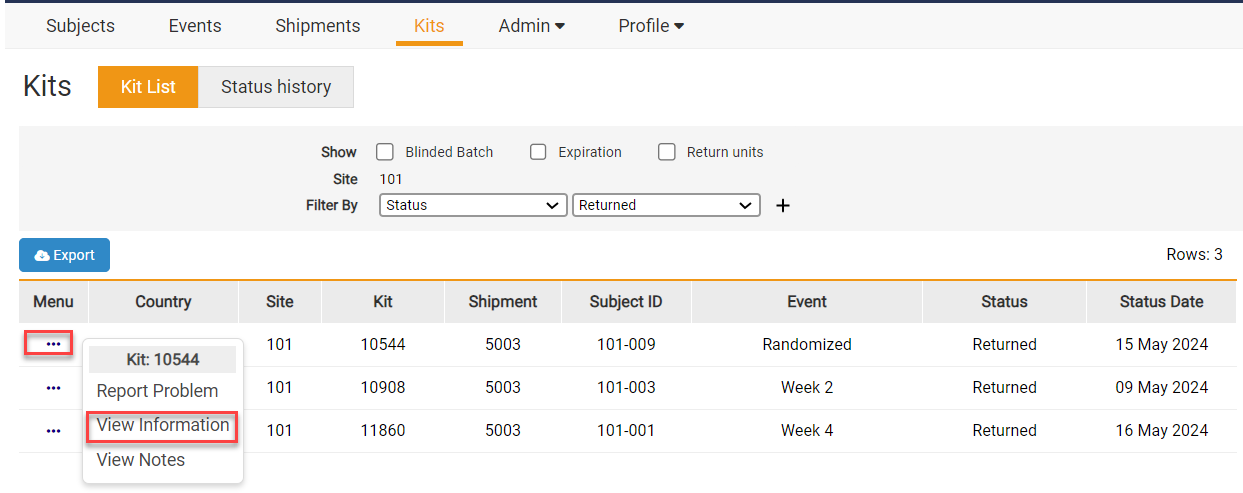Check the Return units option

click(667, 152)
